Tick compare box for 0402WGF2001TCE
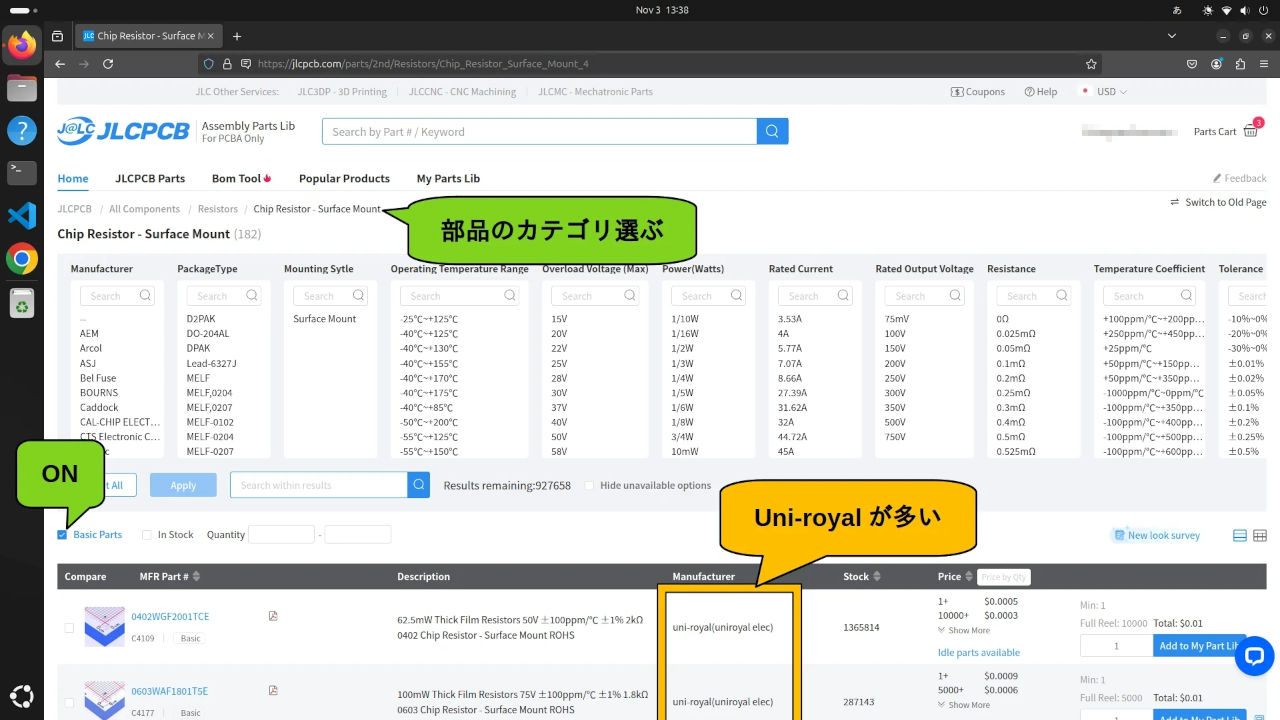Image resolution: width=1280 pixels, height=720 pixels. pyautogui.click(x=69, y=628)
